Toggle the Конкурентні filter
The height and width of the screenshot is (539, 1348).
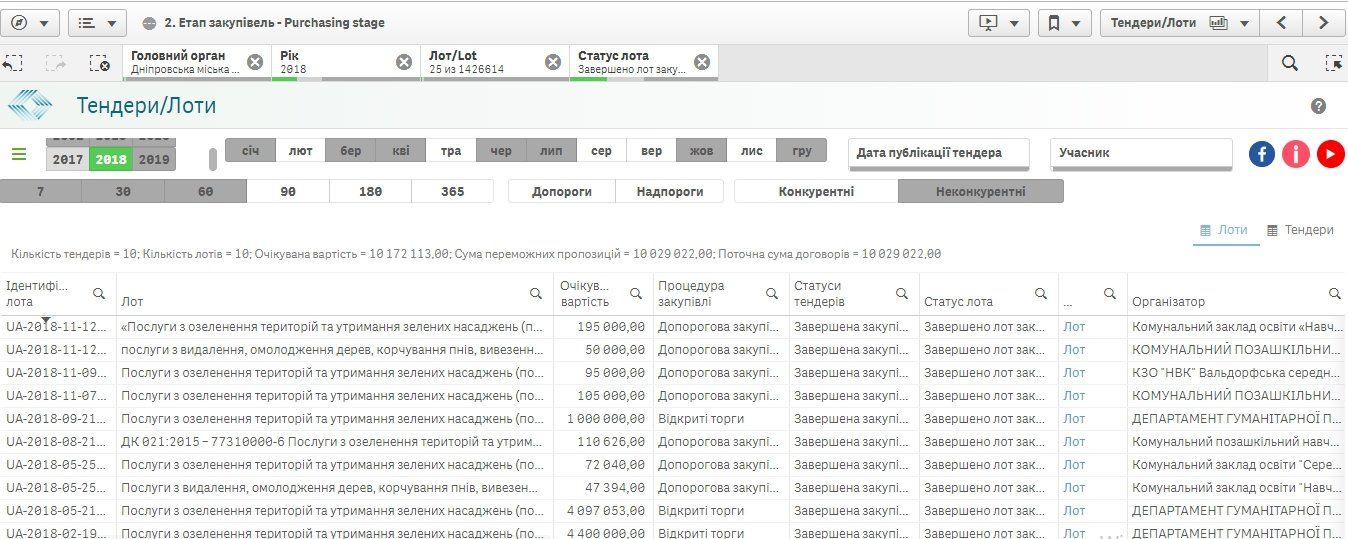click(x=816, y=191)
